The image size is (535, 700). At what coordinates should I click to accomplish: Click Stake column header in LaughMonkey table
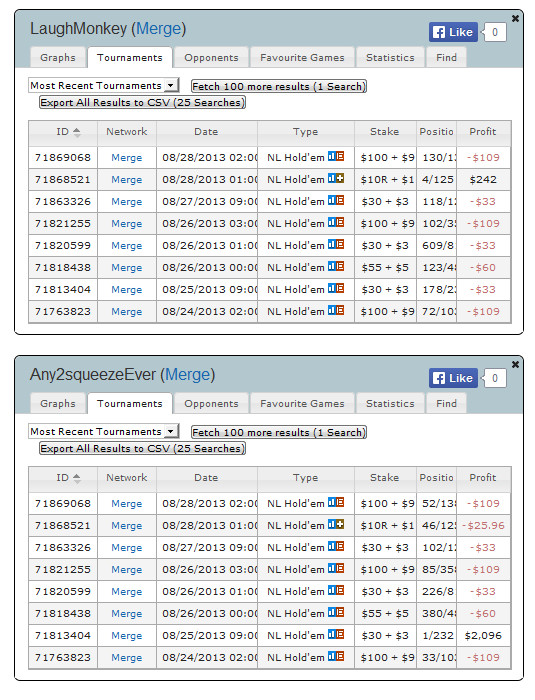385,132
